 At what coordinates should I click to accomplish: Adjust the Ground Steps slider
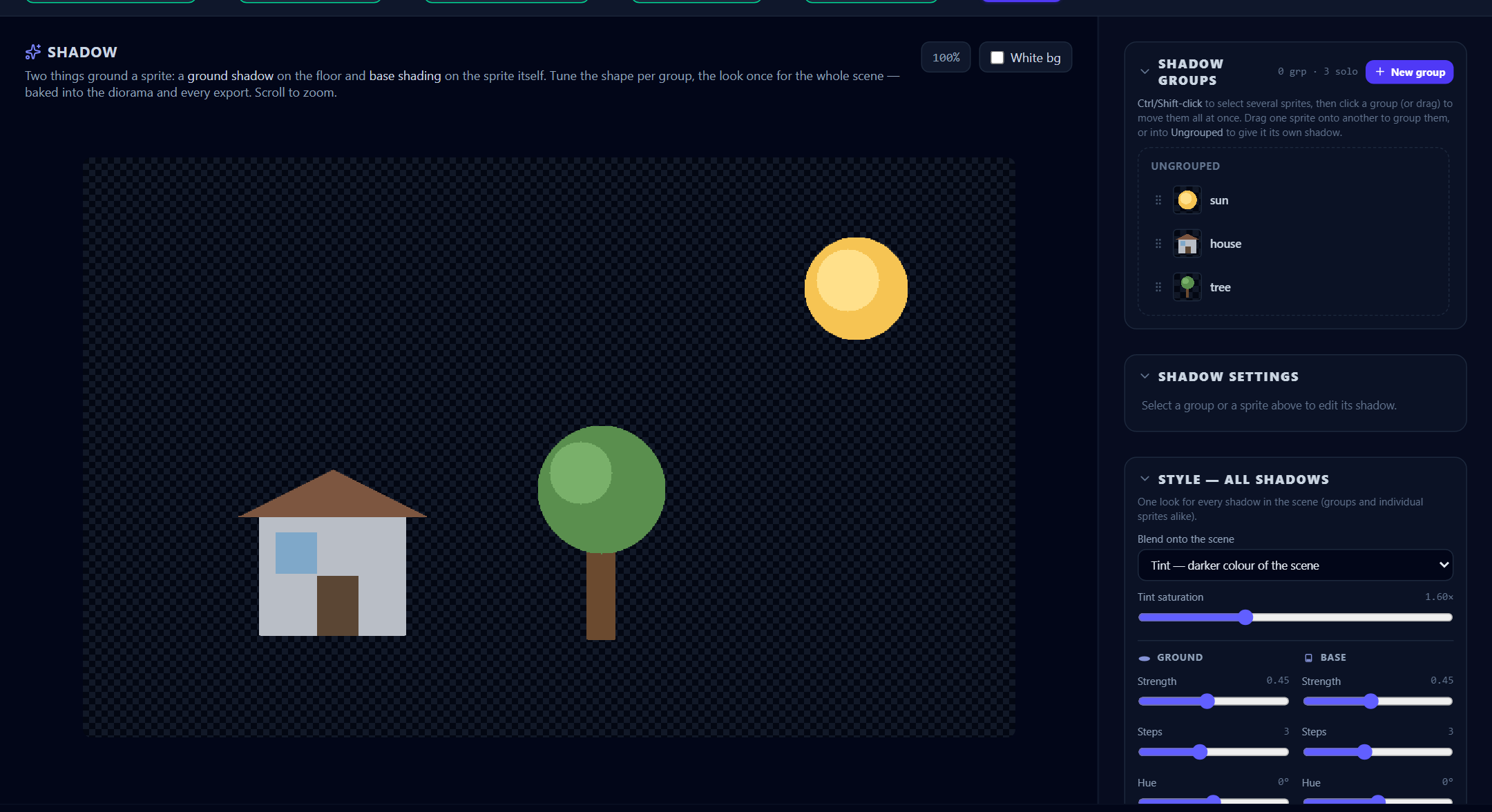pyautogui.click(x=1213, y=752)
